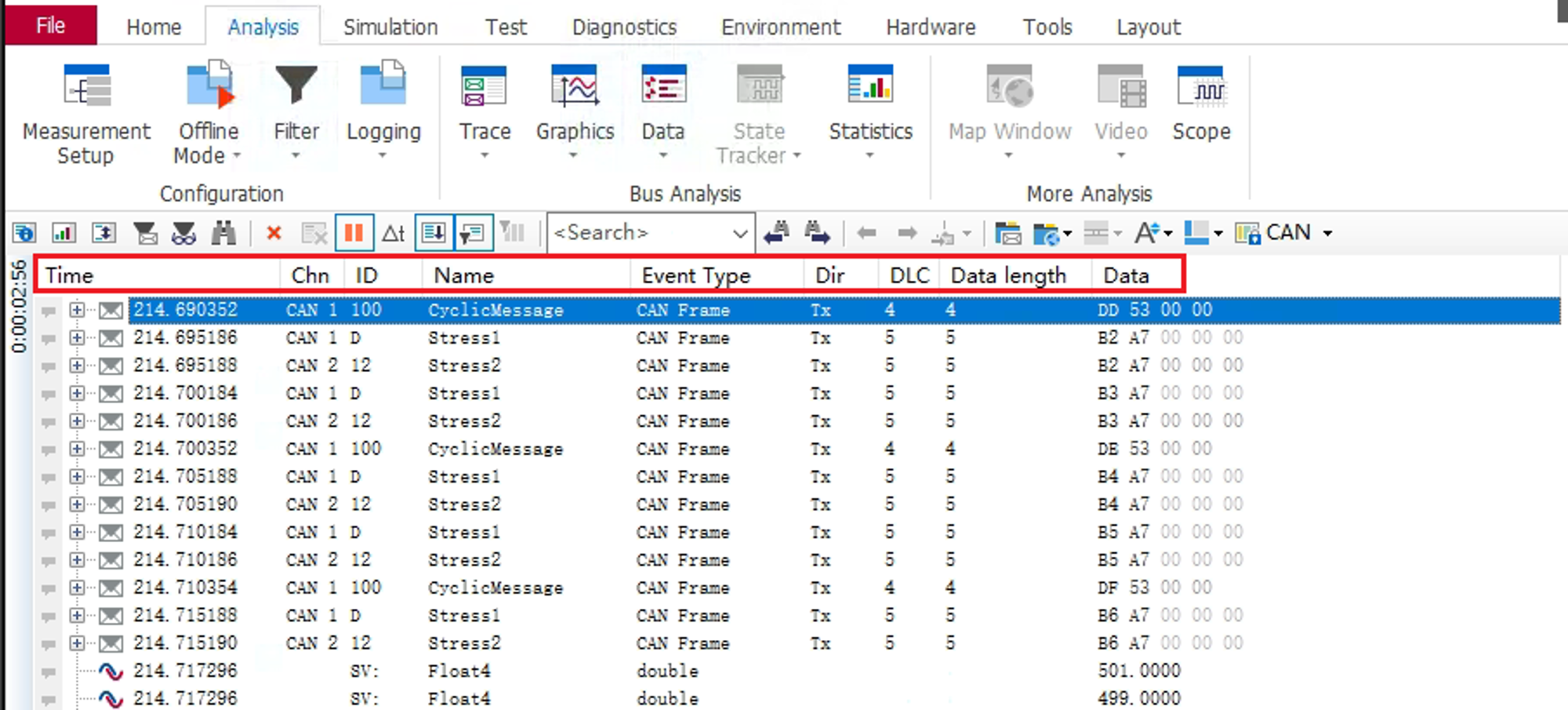
Task: Toggle the orange pause trace button
Action: click(354, 233)
